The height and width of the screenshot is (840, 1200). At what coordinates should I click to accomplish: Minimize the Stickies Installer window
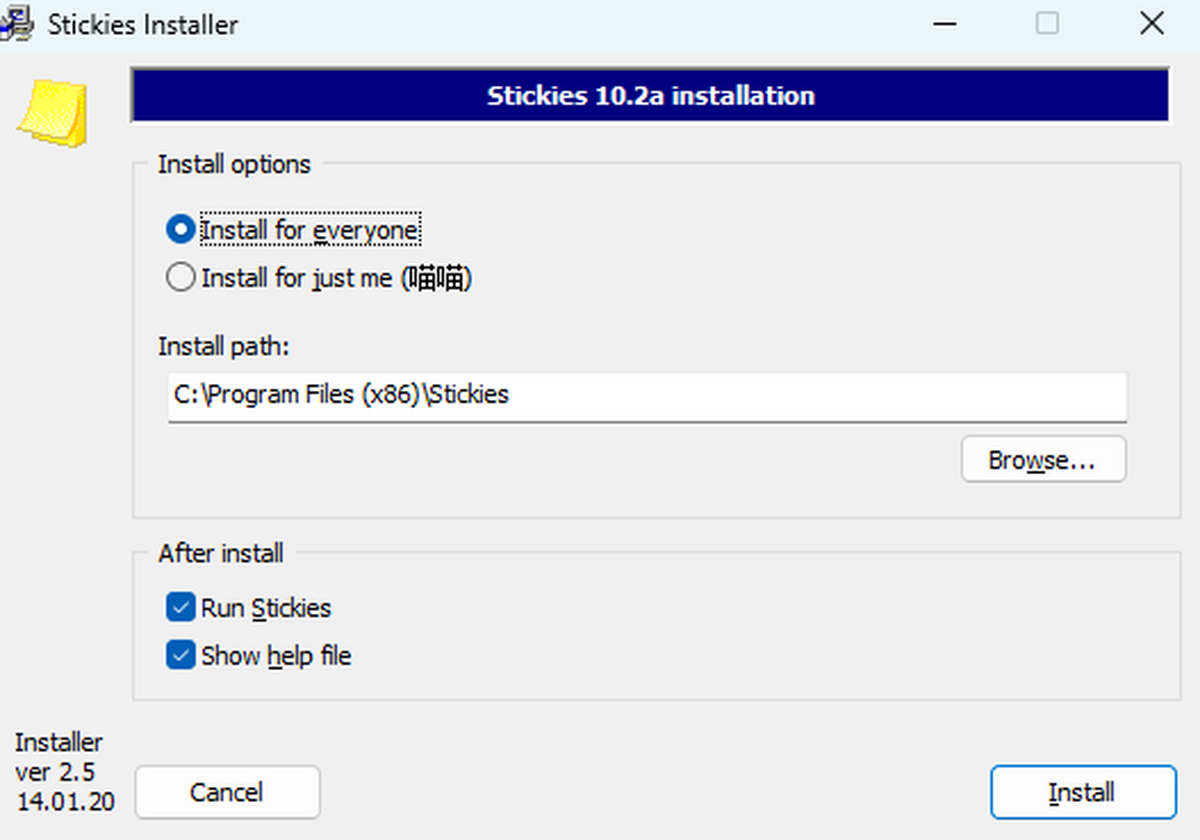click(944, 24)
